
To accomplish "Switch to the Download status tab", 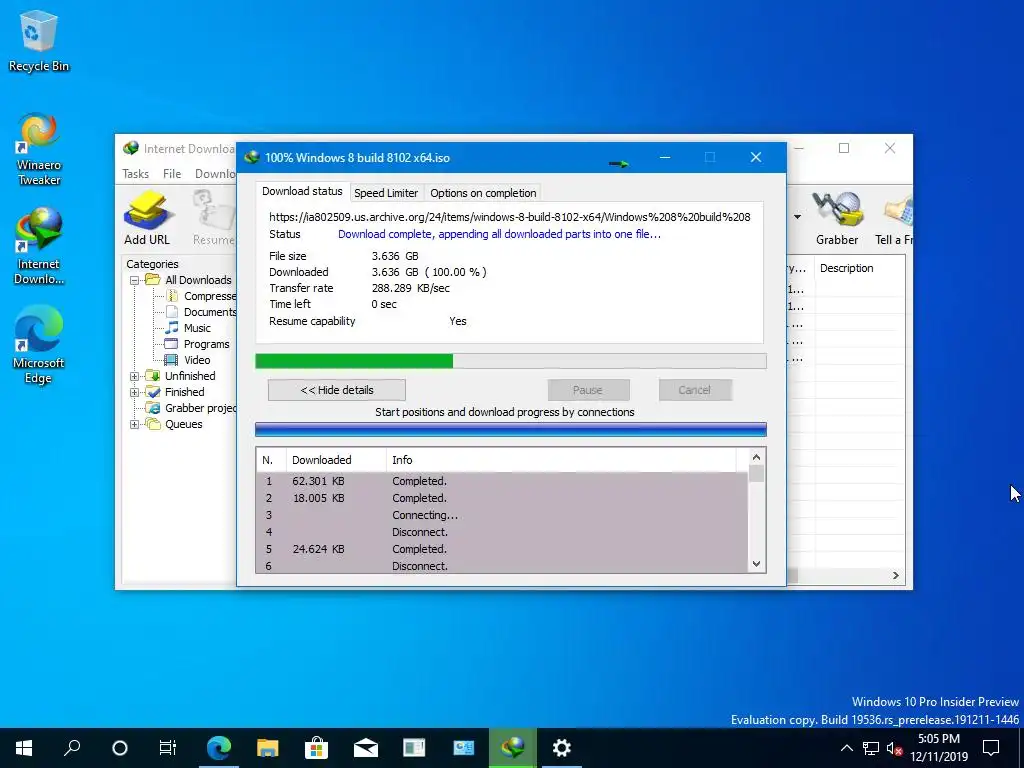I will click(x=302, y=191).
